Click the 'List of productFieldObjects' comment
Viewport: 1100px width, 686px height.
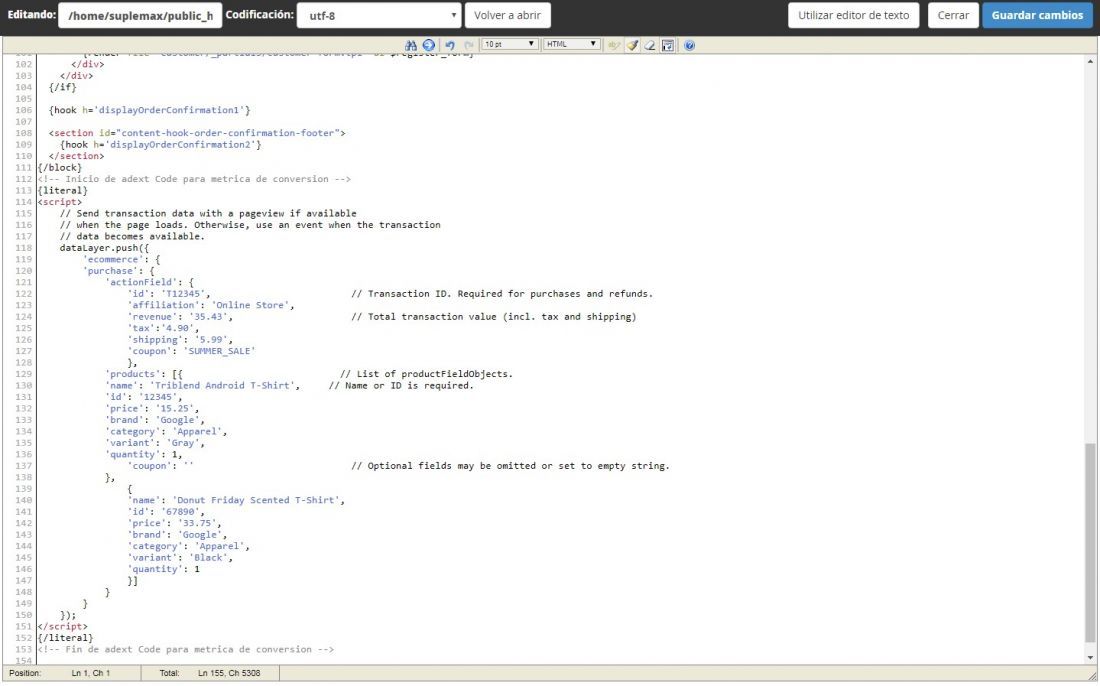(427, 374)
